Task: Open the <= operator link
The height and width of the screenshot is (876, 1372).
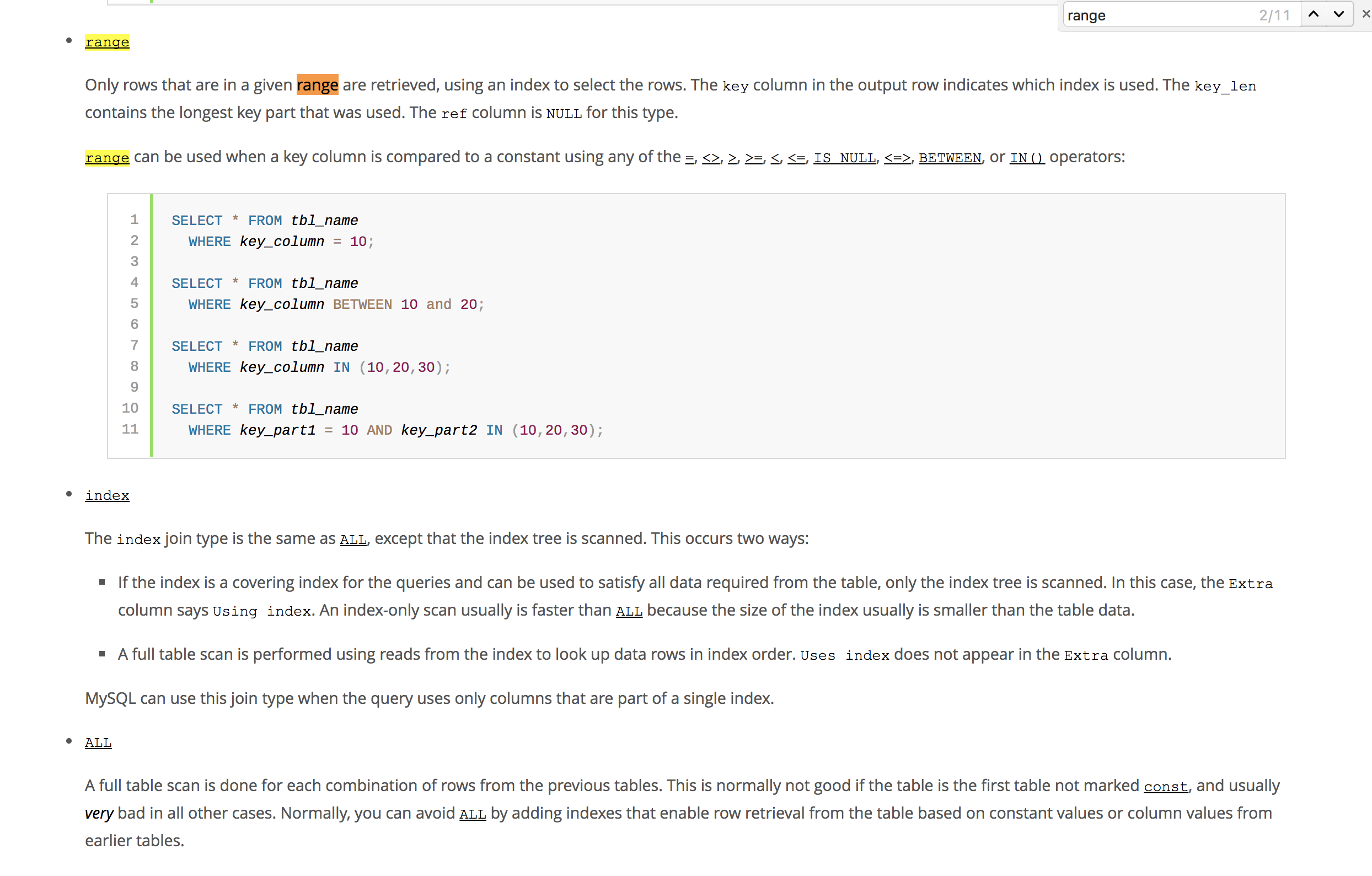Action: pyautogui.click(x=796, y=158)
